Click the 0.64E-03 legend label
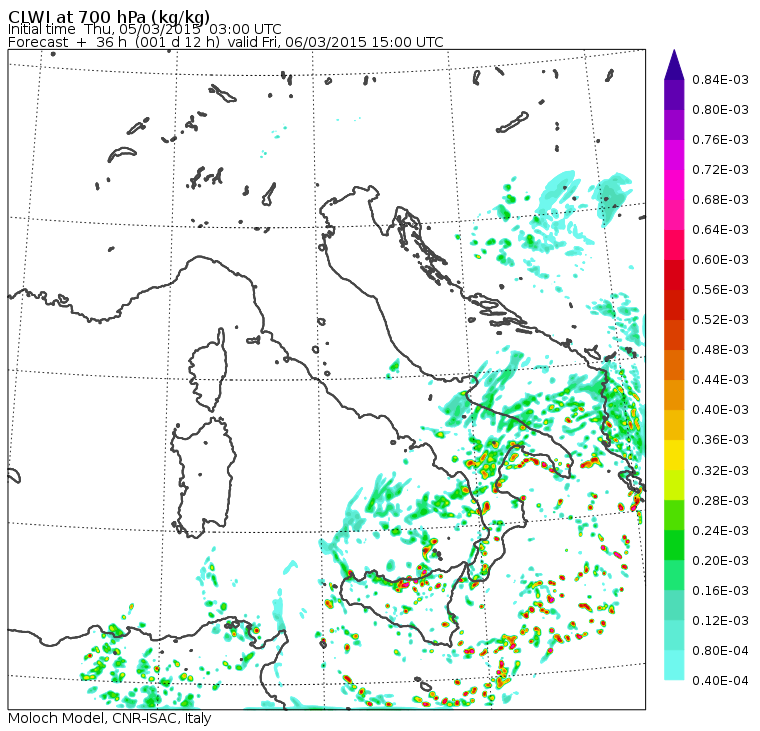 click(720, 230)
